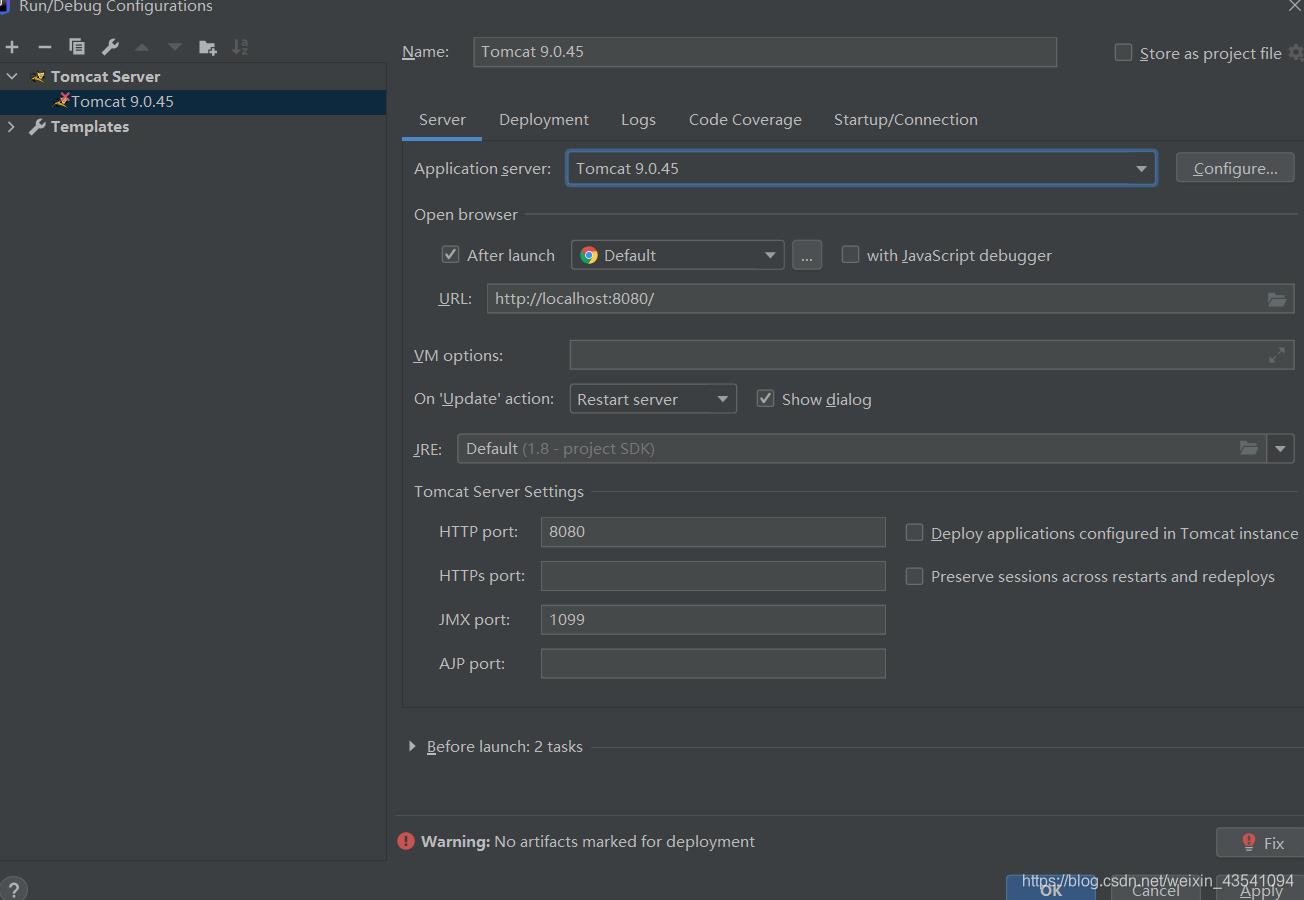Create new folder for configurations
1304x900 pixels.
[207, 47]
